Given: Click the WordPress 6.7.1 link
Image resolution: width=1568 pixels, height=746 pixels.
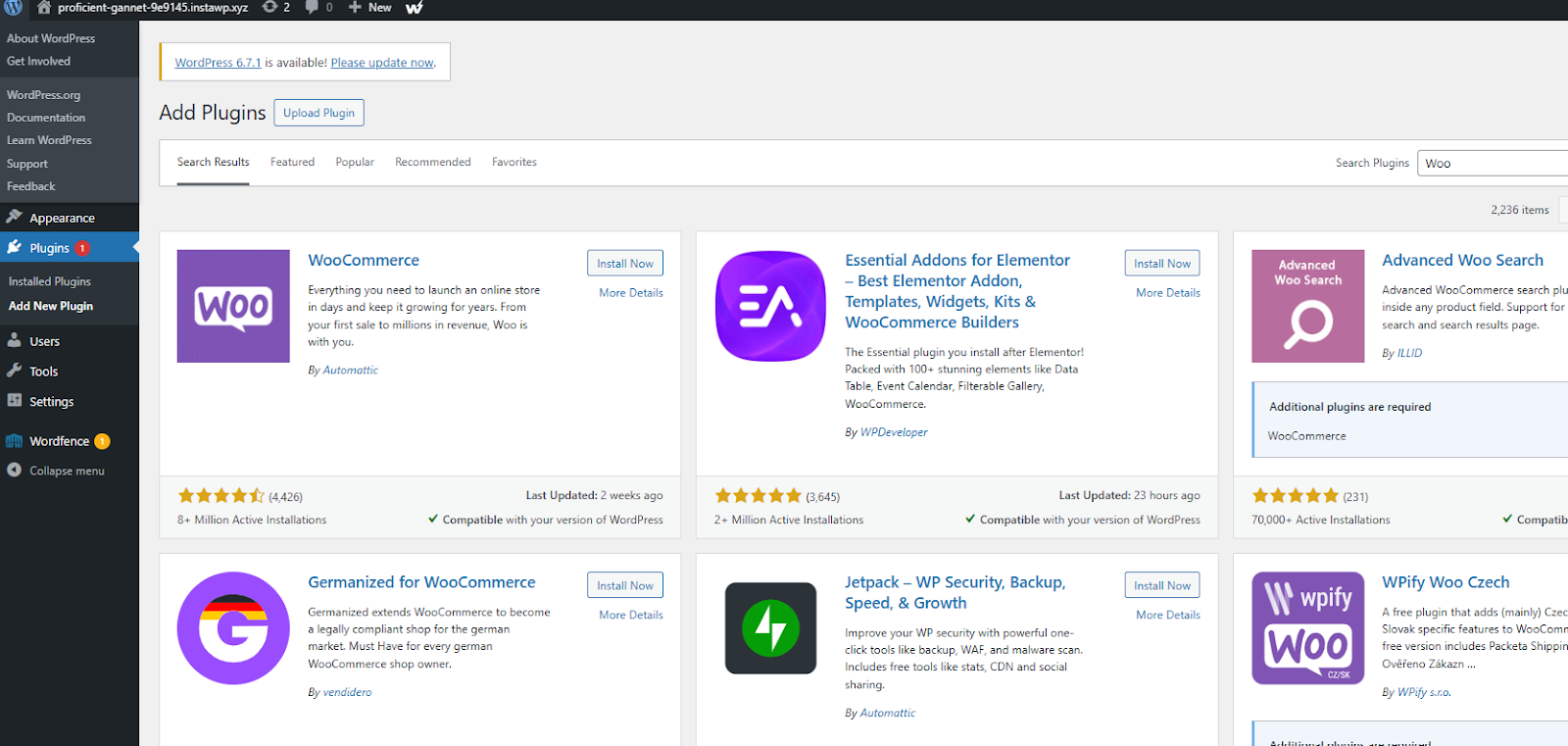Looking at the screenshot, I should coord(218,63).
